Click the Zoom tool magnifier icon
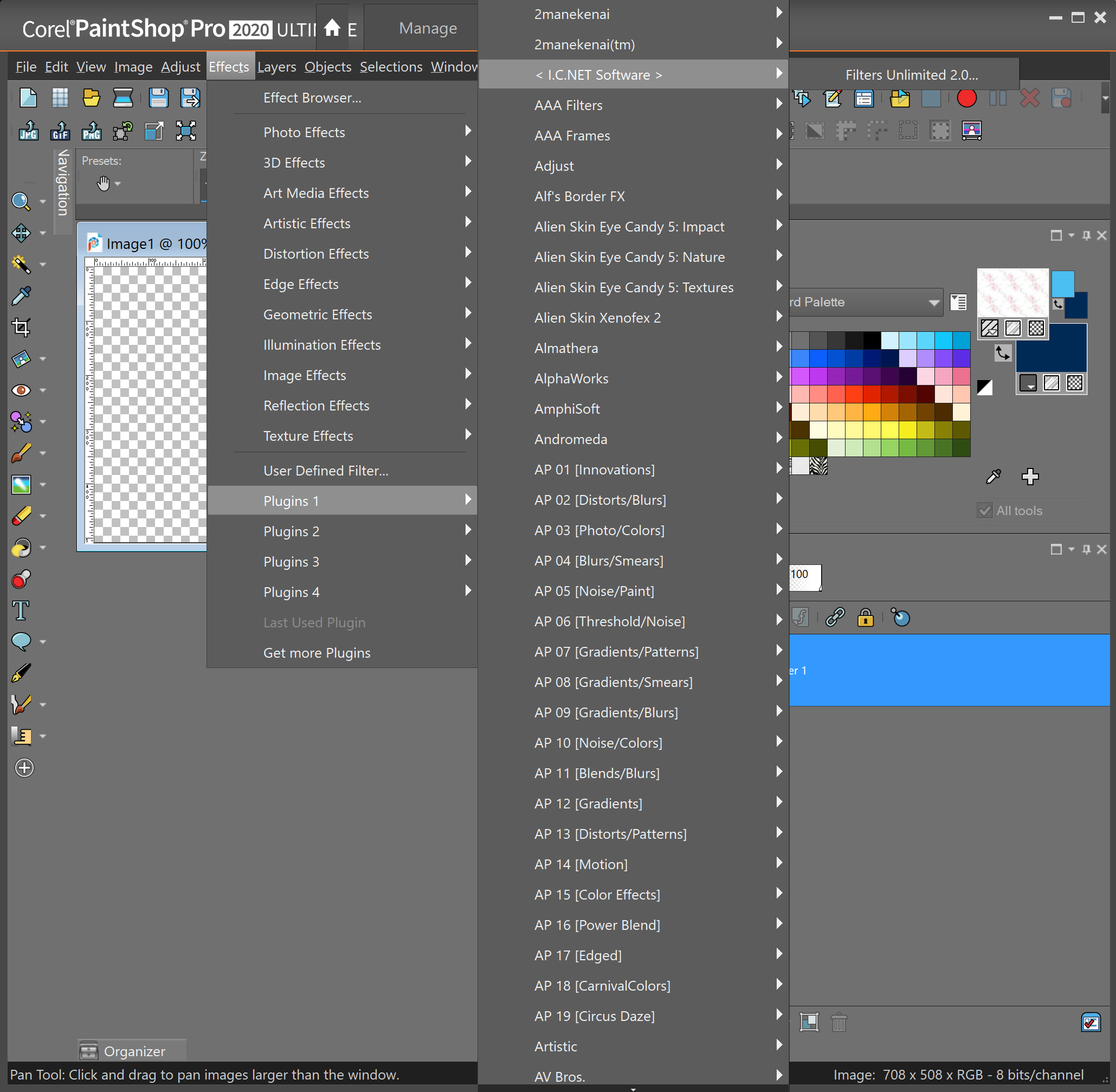Screen dimensions: 1116x1092 [x=21, y=201]
